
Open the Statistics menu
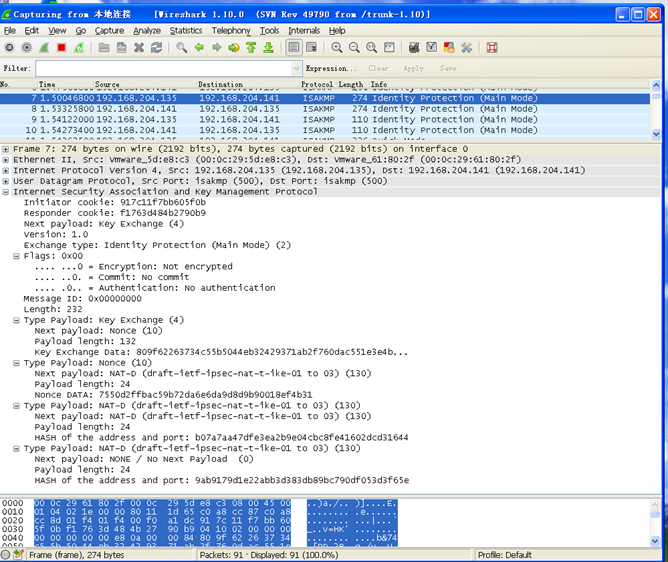pyautogui.click(x=186, y=31)
